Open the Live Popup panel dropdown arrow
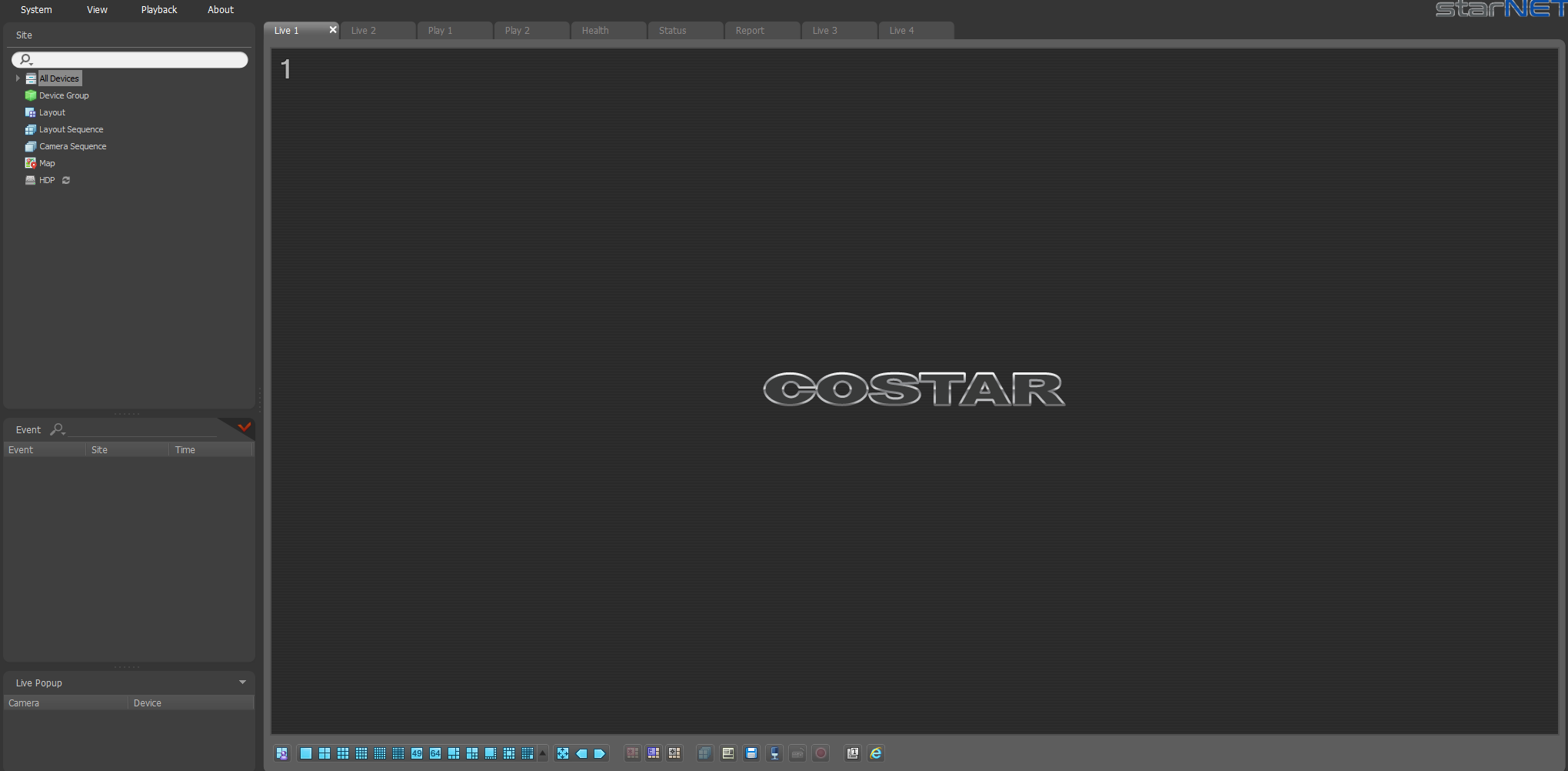Viewport: 1568px width, 771px height. pos(243,683)
